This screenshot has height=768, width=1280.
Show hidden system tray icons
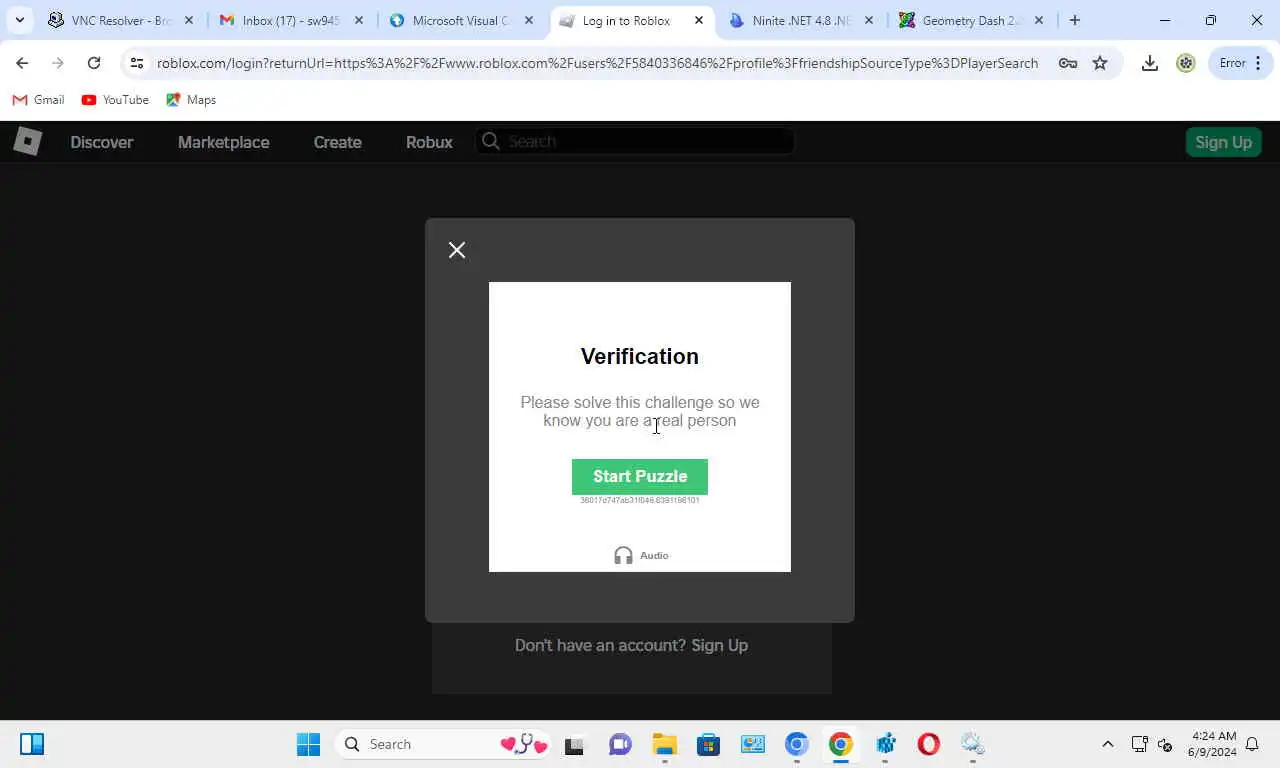click(1107, 744)
